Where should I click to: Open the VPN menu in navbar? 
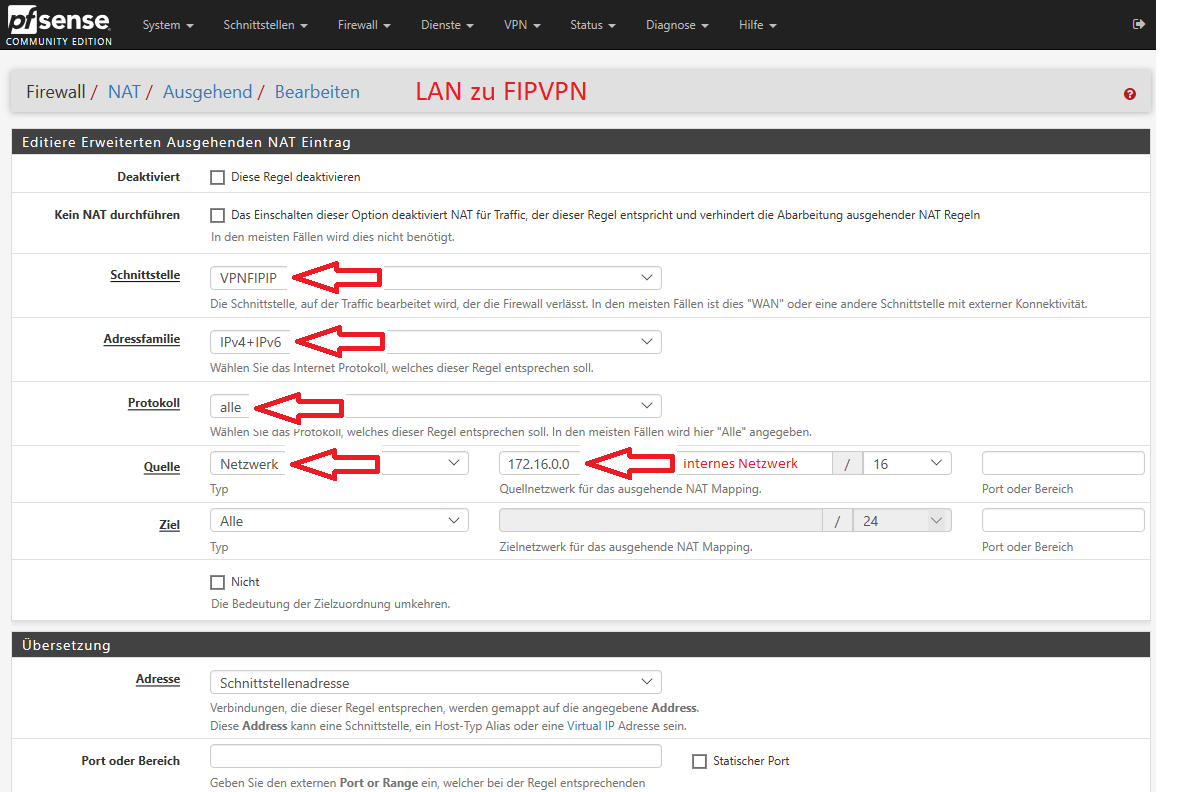pos(522,25)
